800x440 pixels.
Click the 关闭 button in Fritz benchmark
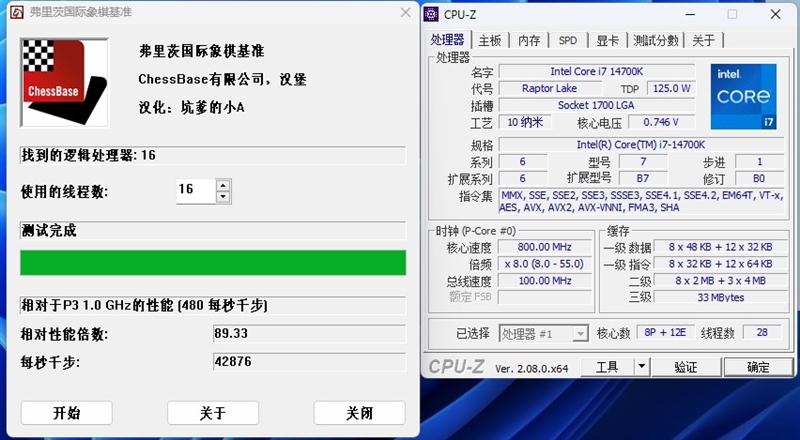(x=360, y=412)
